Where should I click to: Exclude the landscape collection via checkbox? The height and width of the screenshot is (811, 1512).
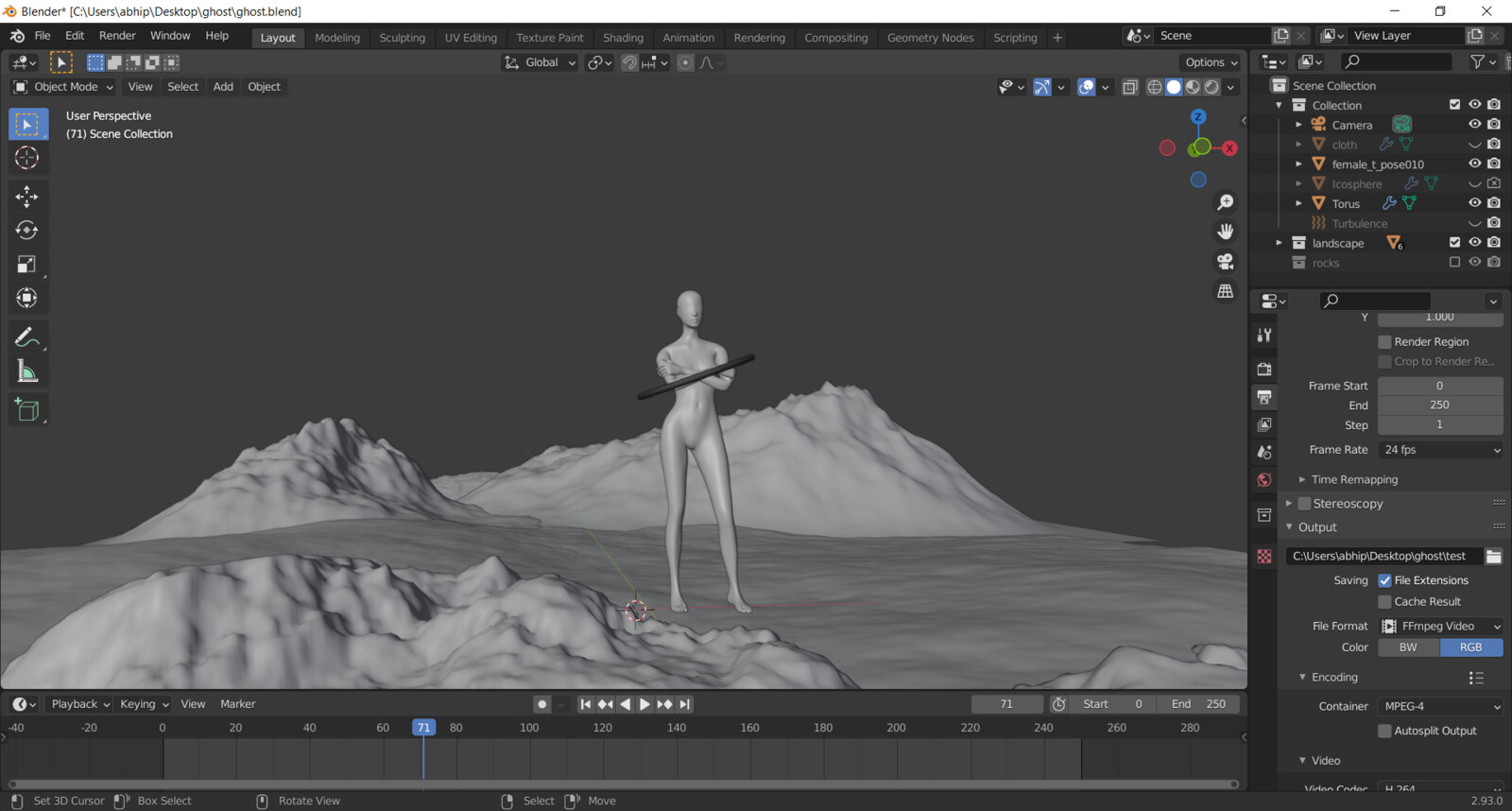pyautogui.click(x=1455, y=242)
